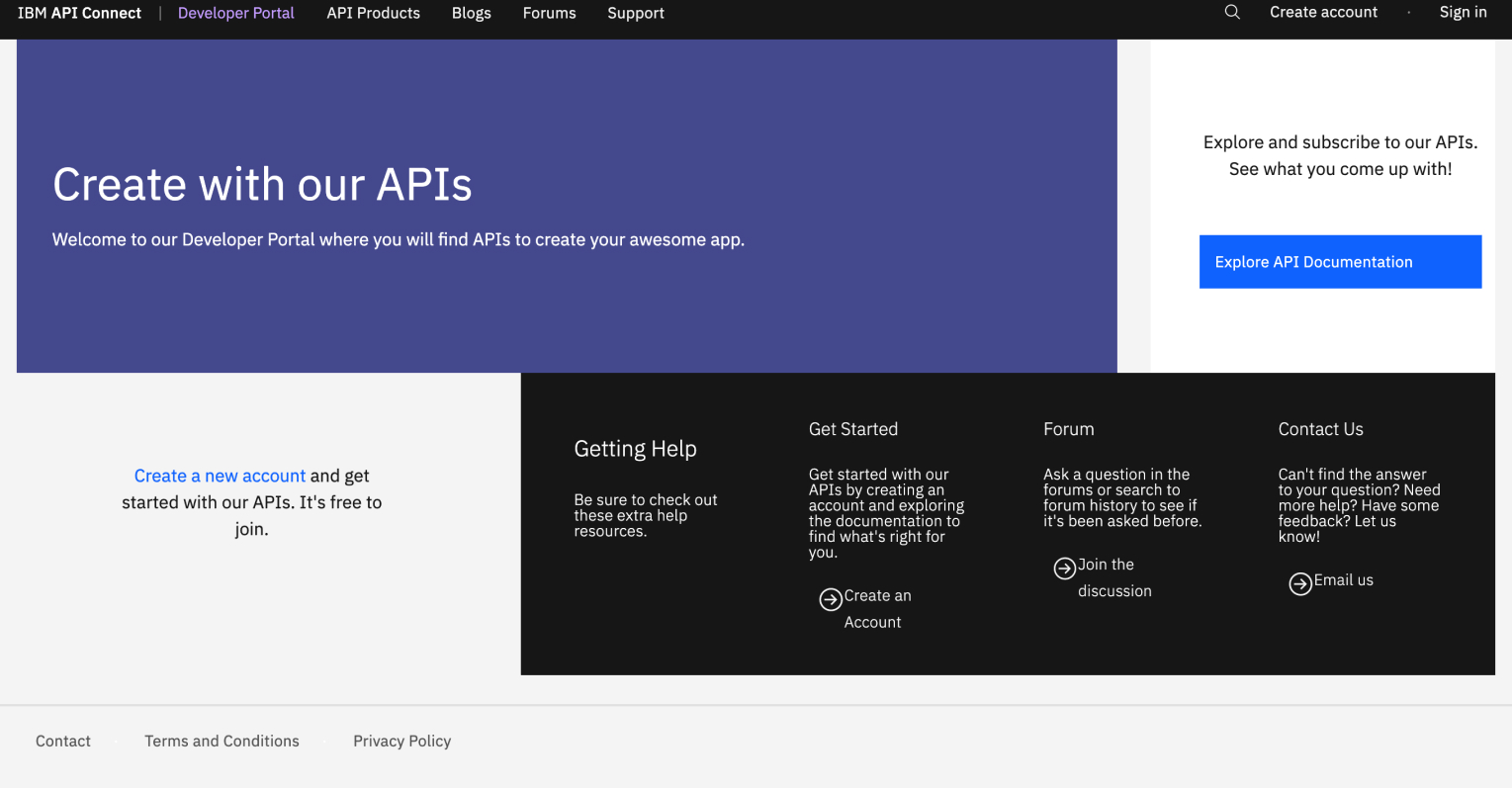The height and width of the screenshot is (788, 1512).
Task: Click the Explore API Documentation button
Action: pos(1340,261)
